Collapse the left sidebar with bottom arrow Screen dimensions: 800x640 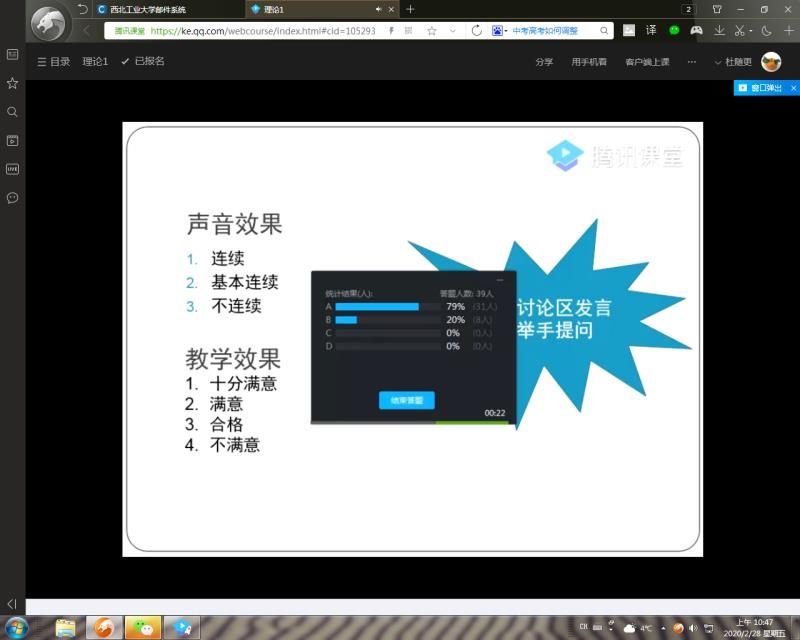pyautogui.click(x=12, y=604)
